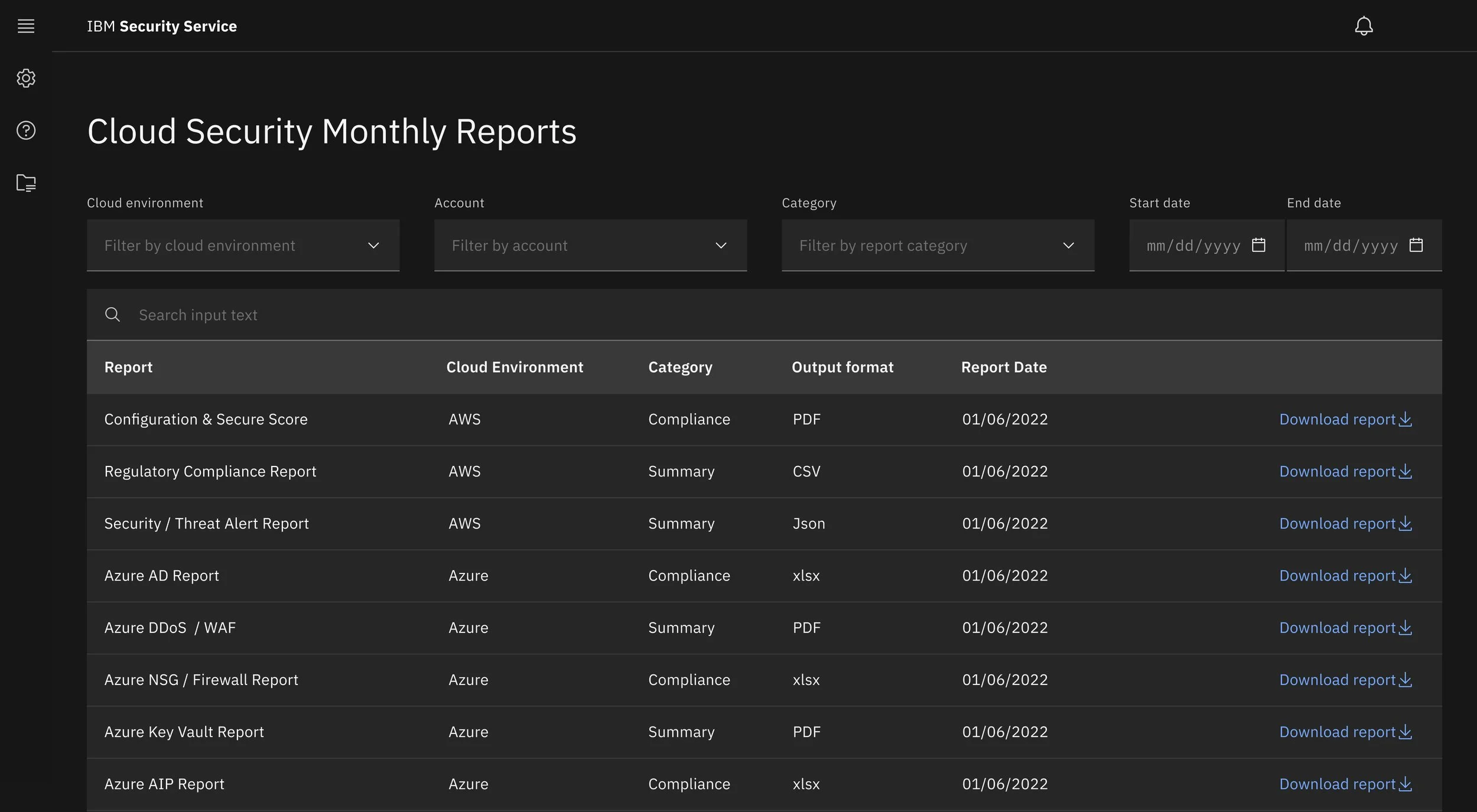Click the Cloud Environment column header
Screen dimensions: 1477x812
click(x=515, y=367)
